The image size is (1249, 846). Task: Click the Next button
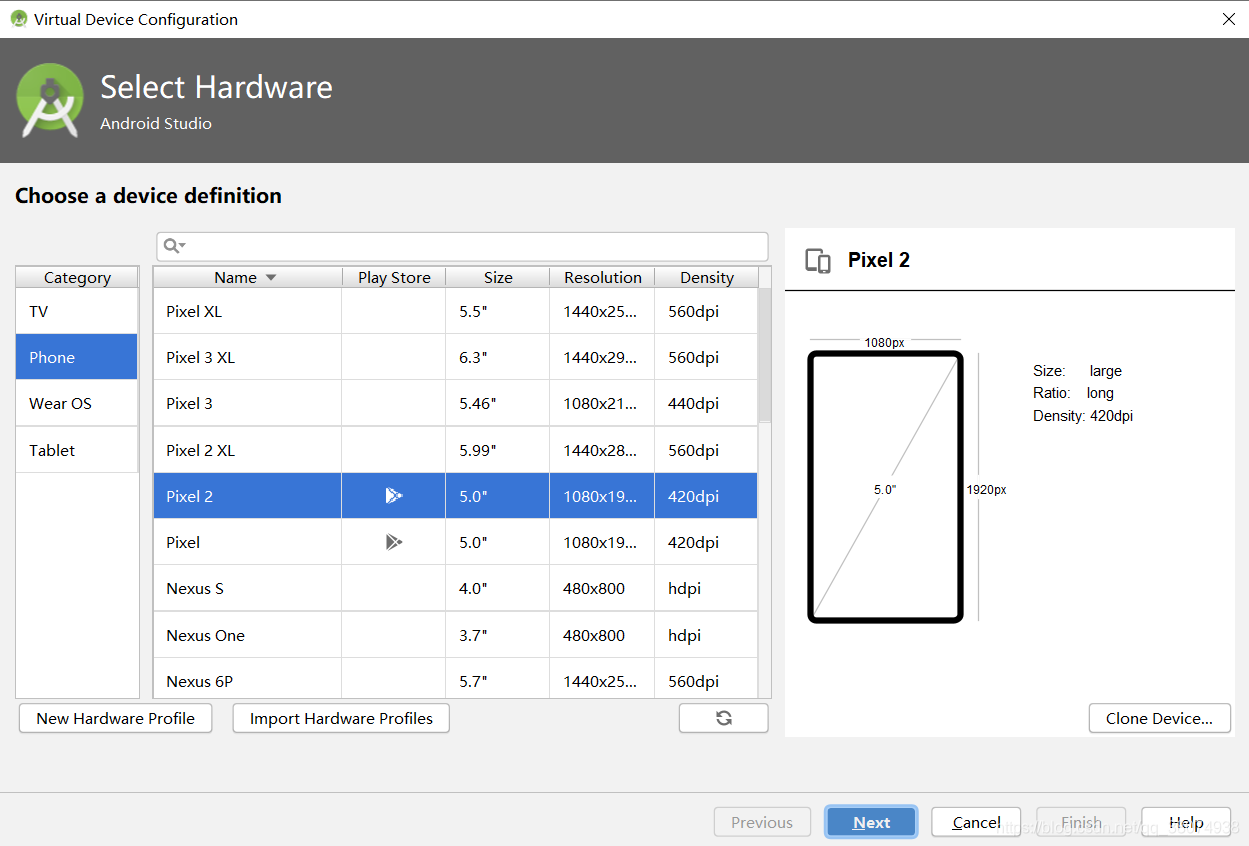(871, 822)
